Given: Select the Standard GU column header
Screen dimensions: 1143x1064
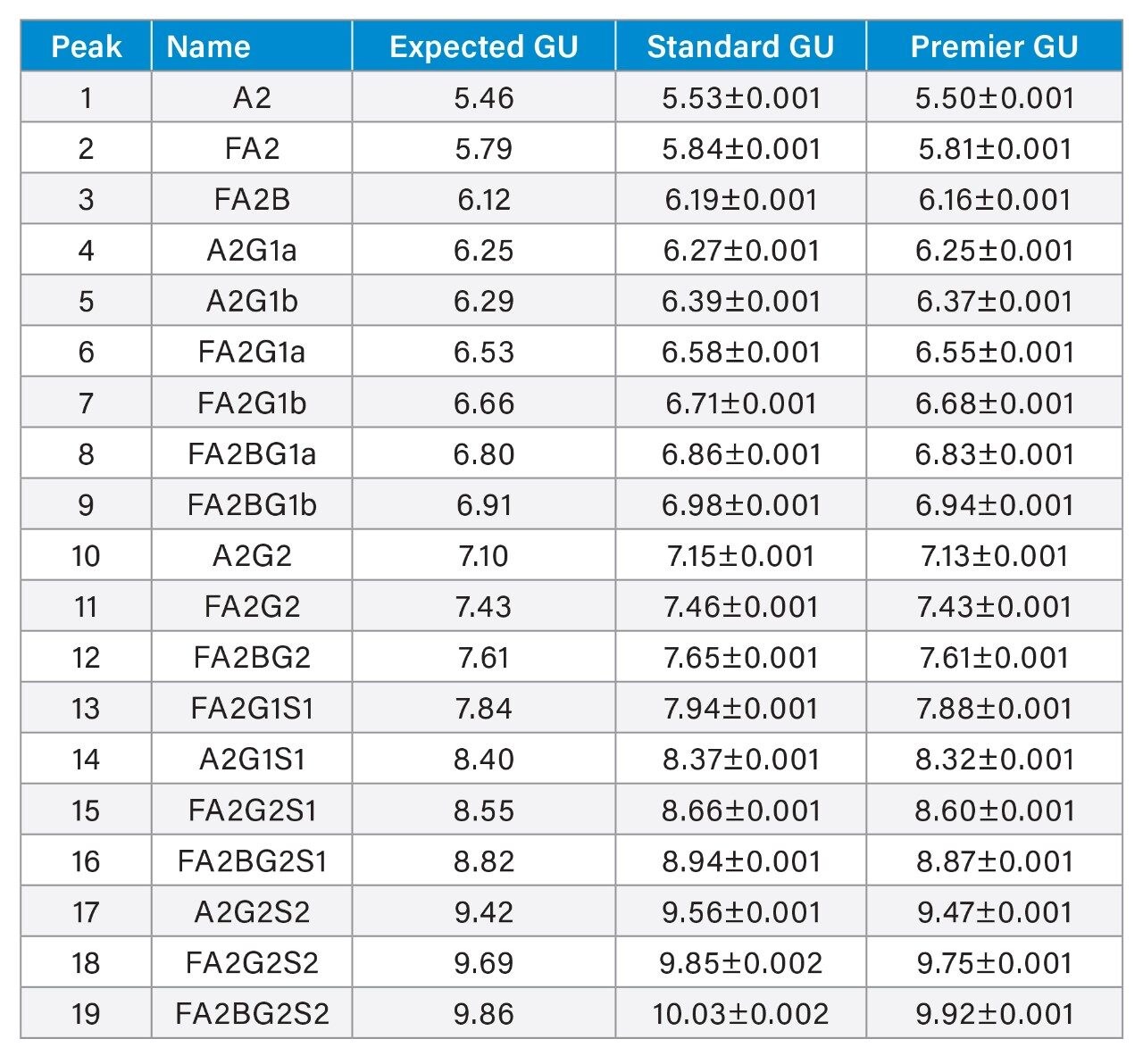Looking at the screenshot, I should point(740,46).
